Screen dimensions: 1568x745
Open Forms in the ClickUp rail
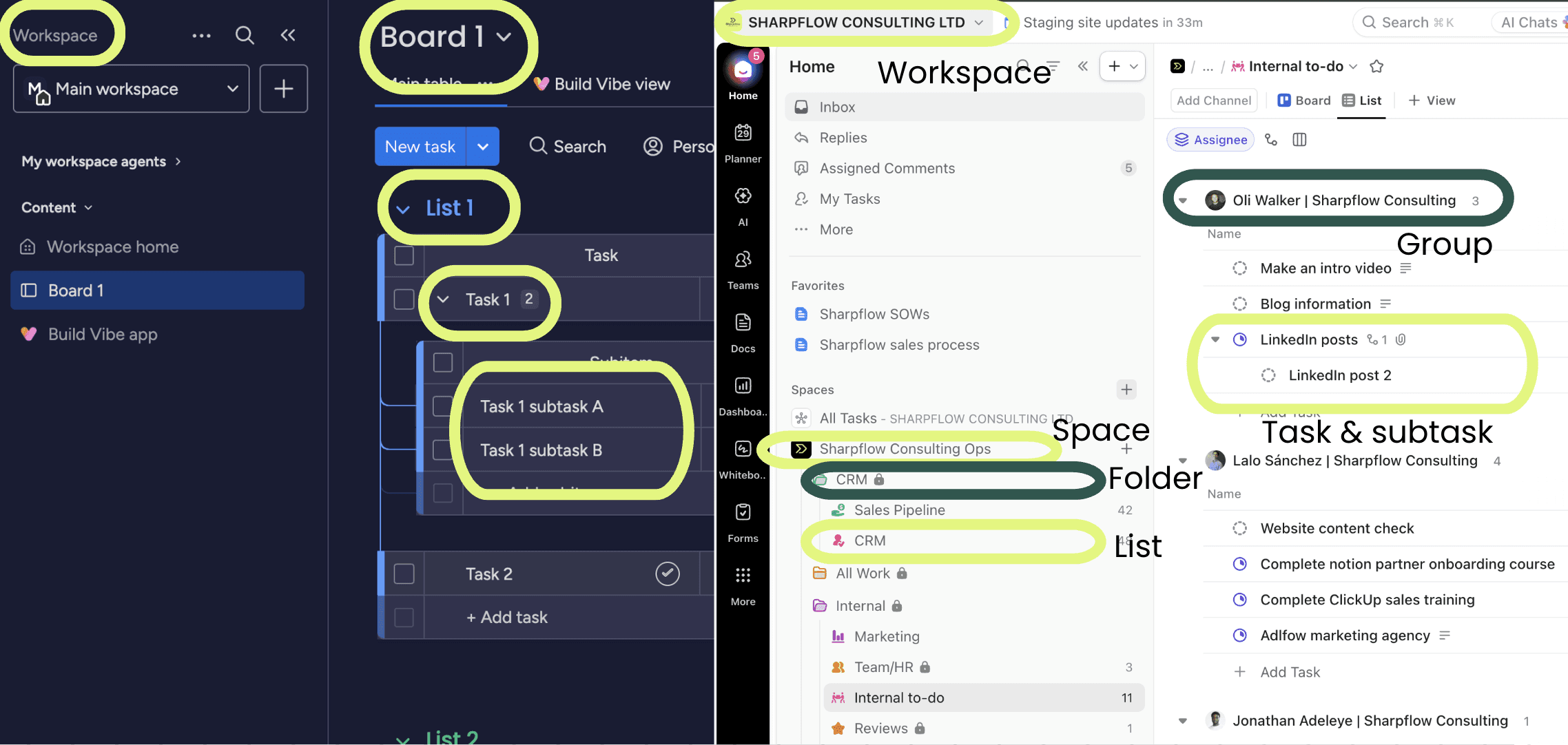(743, 523)
